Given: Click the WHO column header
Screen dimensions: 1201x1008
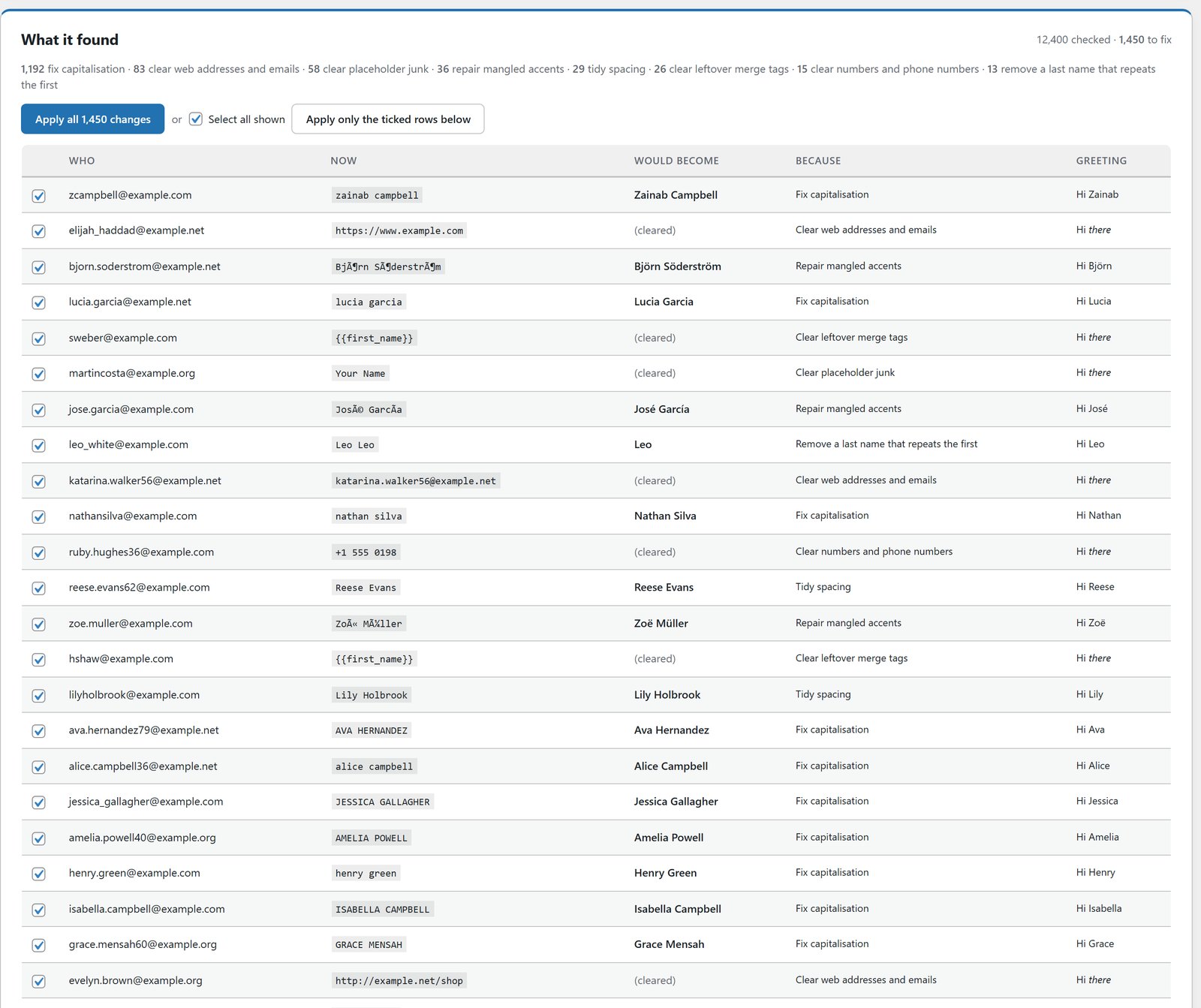Looking at the screenshot, I should pos(82,161).
